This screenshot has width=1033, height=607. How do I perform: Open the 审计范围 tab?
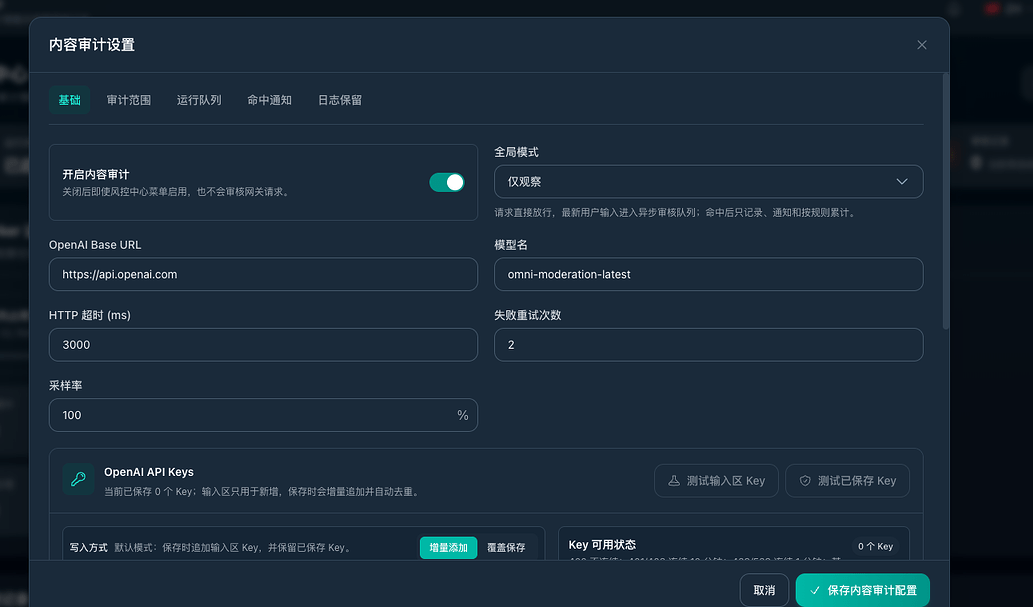click(x=129, y=100)
